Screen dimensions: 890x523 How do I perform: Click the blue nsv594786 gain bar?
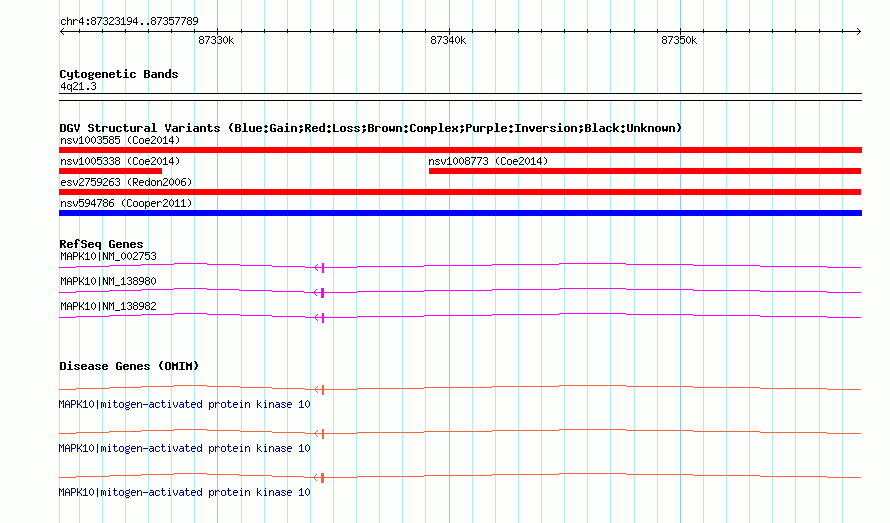460,213
